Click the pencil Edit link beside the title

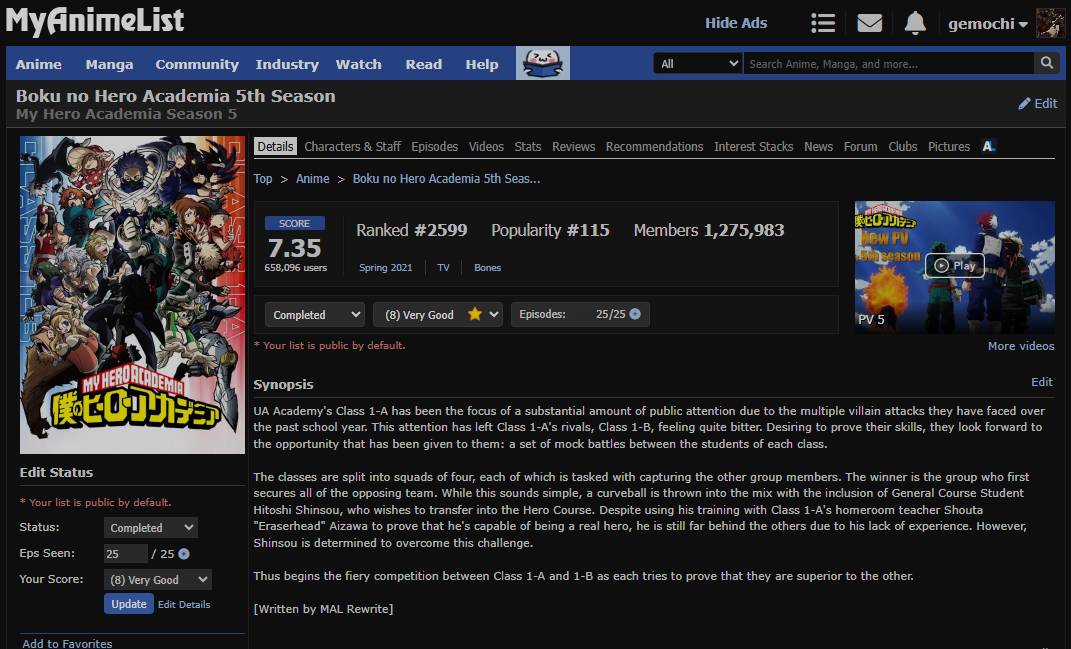[x=1038, y=103]
